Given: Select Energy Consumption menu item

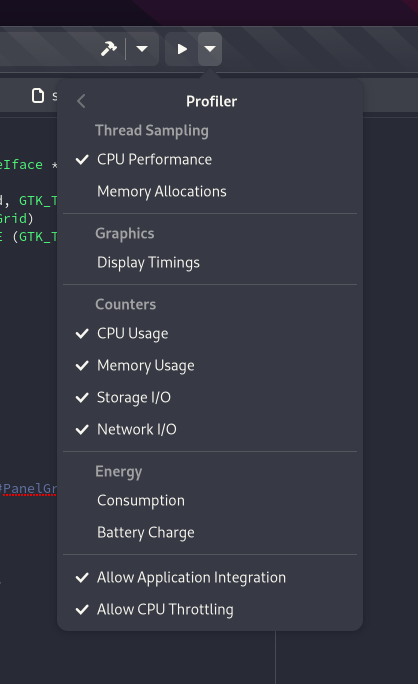Looking at the screenshot, I should (x=210, y=500).
